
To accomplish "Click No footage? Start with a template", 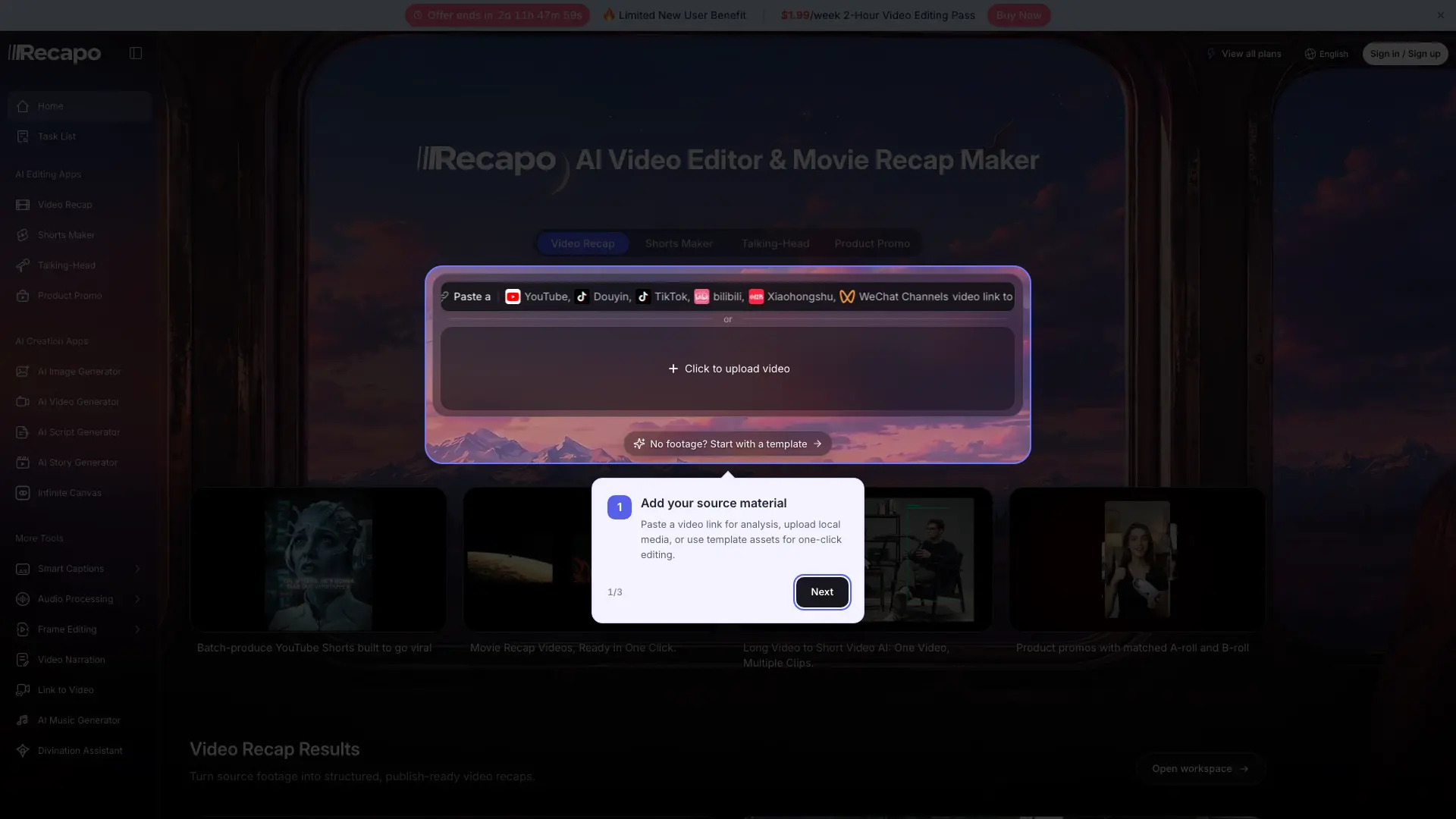I will click(727, 444).
